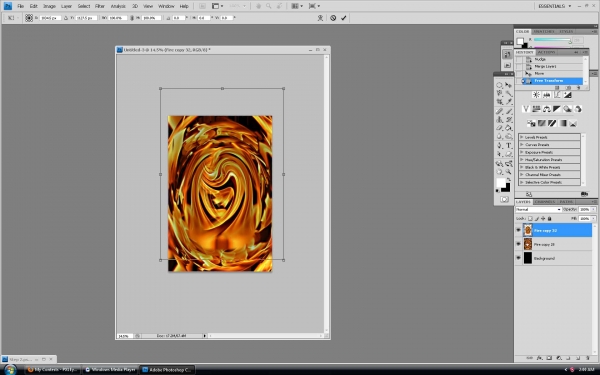Select the Brush tool

click(509, 111)
